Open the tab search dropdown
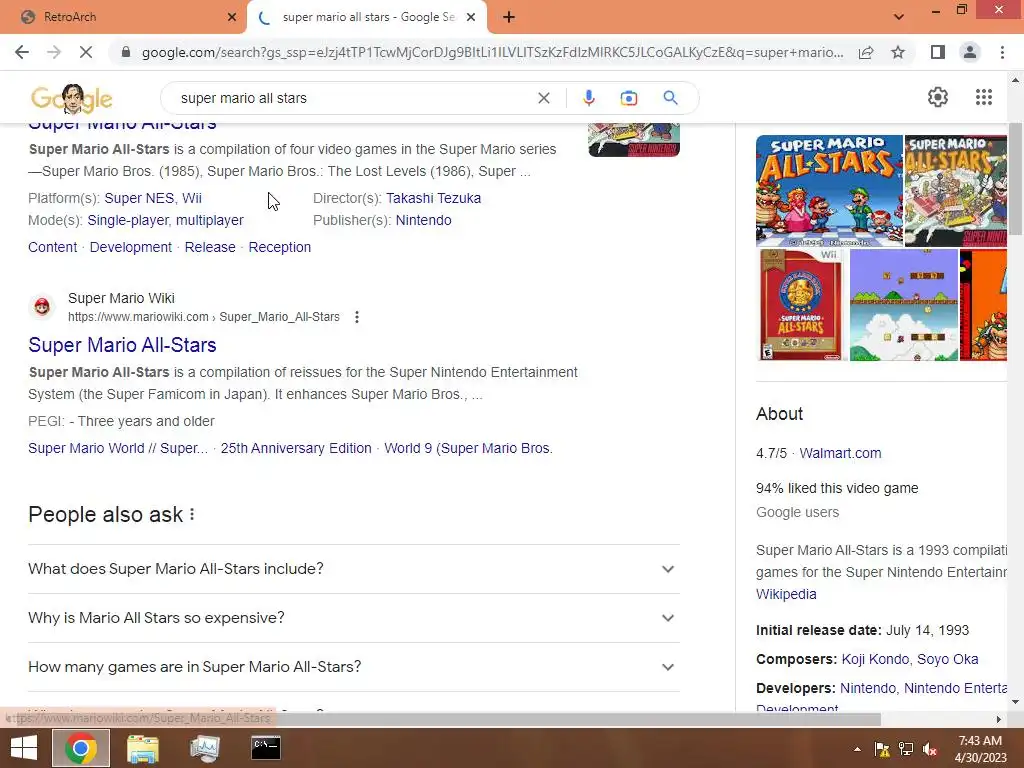Viewport: 1024px width, 768px height. pyautogui.click(x=899, y=17)
